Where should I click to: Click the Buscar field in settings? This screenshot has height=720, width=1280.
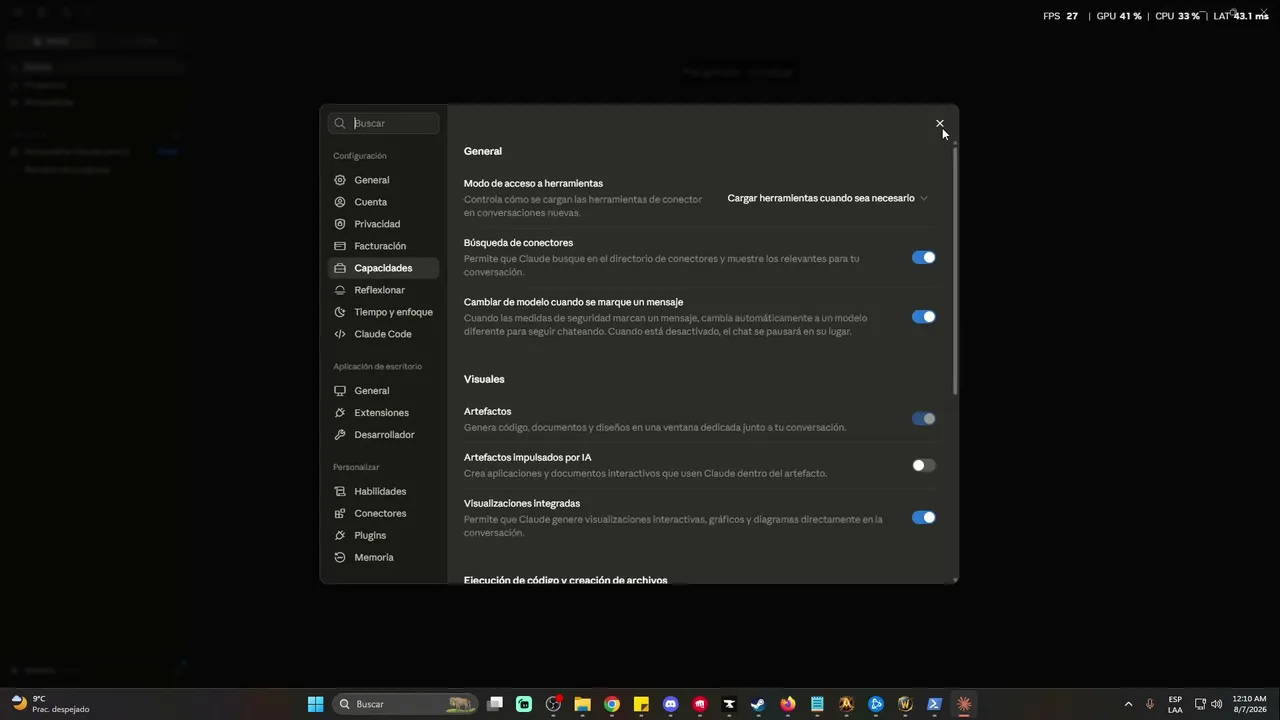(384, 123)
